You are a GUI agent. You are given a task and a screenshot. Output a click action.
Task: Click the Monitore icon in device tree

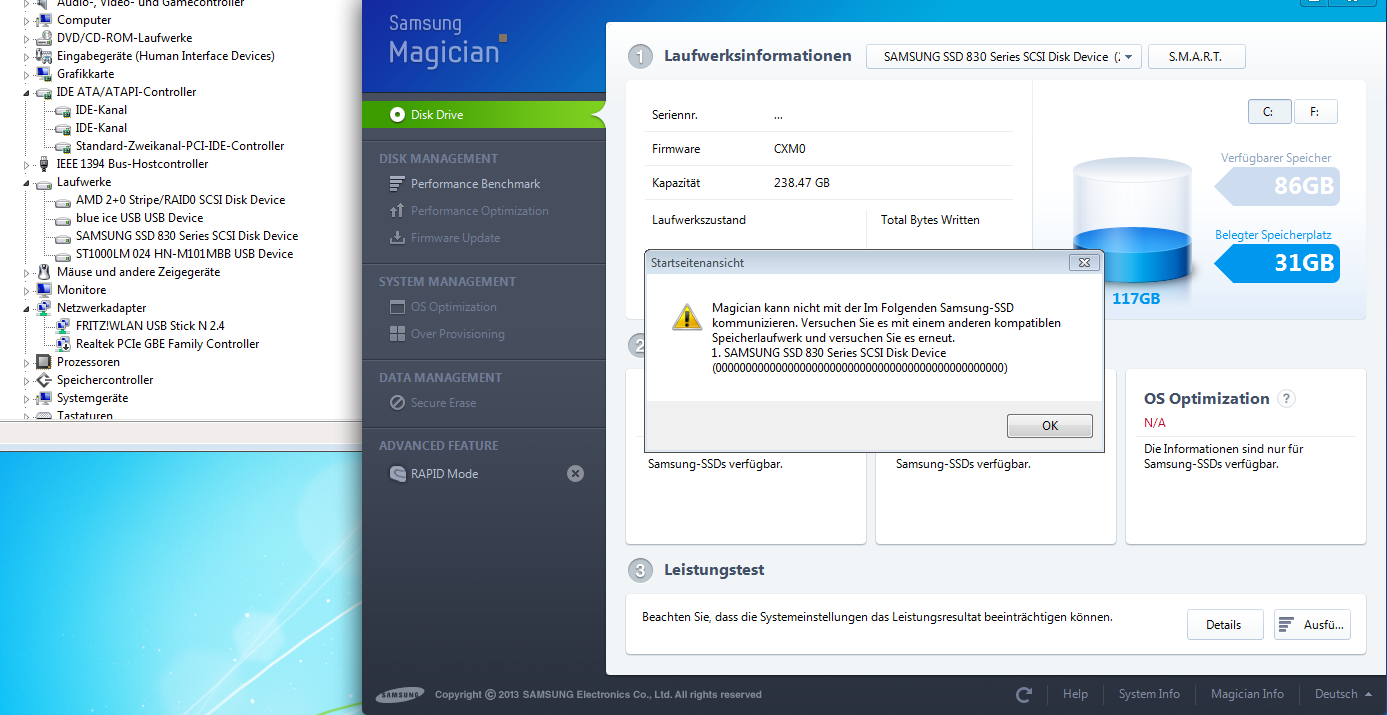tap(44, 290)
